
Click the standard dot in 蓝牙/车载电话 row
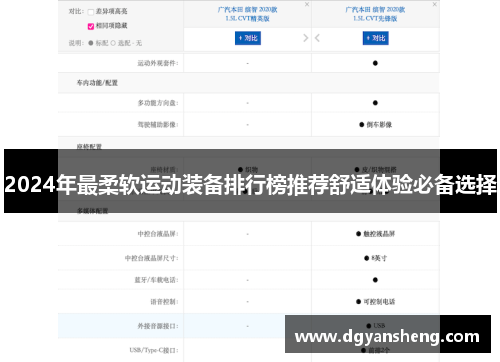pos(375,280)
